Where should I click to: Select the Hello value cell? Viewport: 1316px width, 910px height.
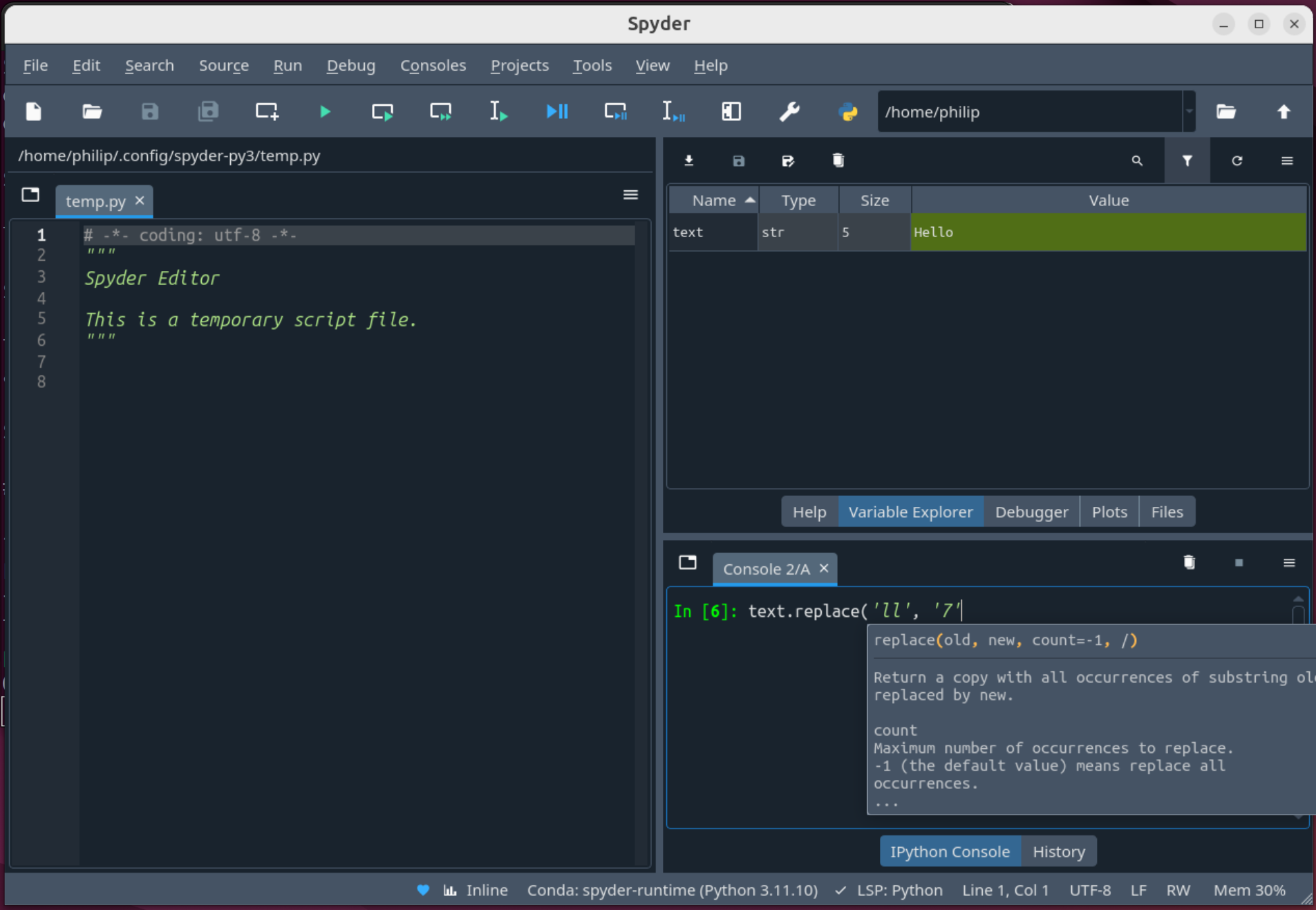[1108, 232]
